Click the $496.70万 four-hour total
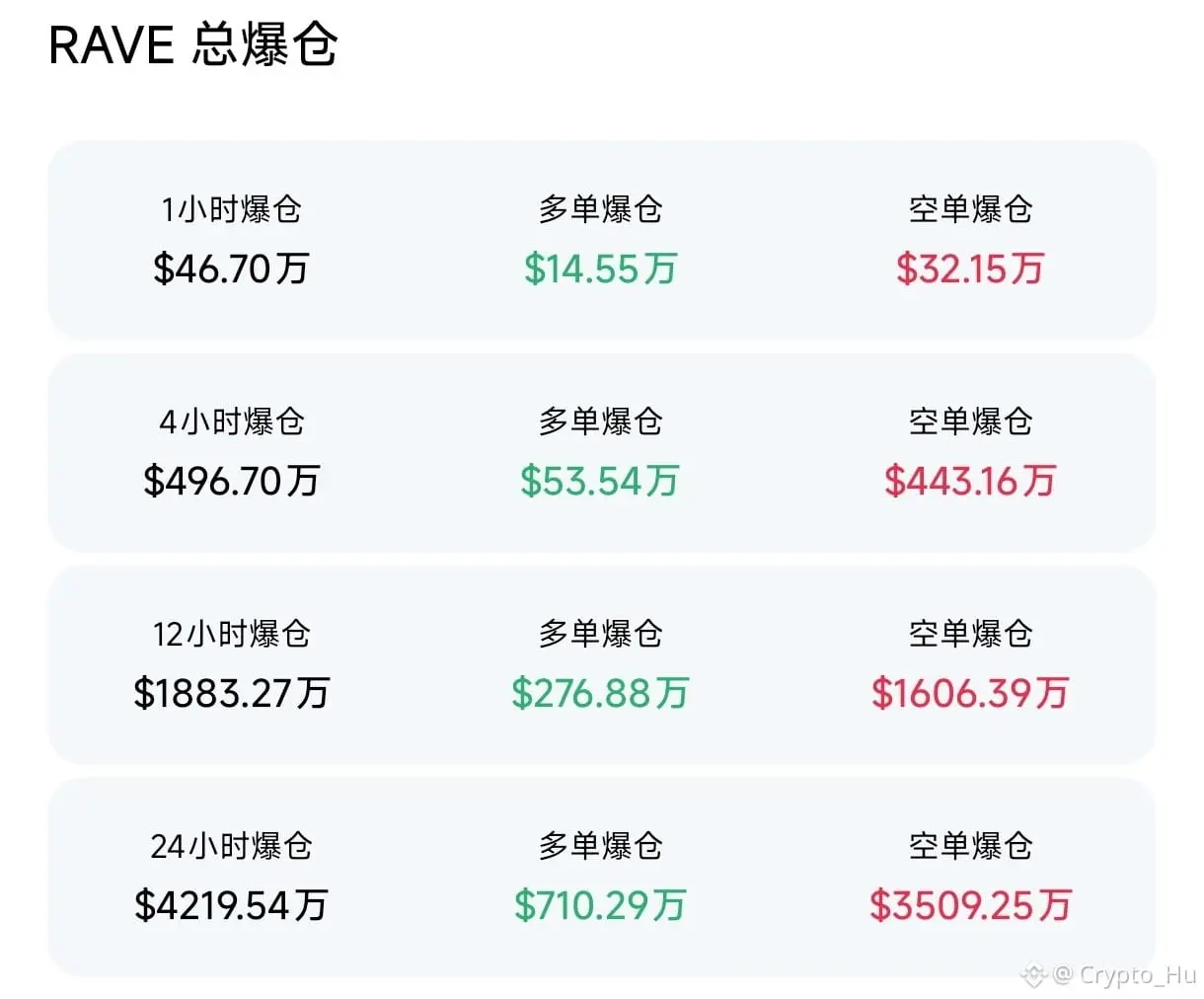 (x=231, y=481)
